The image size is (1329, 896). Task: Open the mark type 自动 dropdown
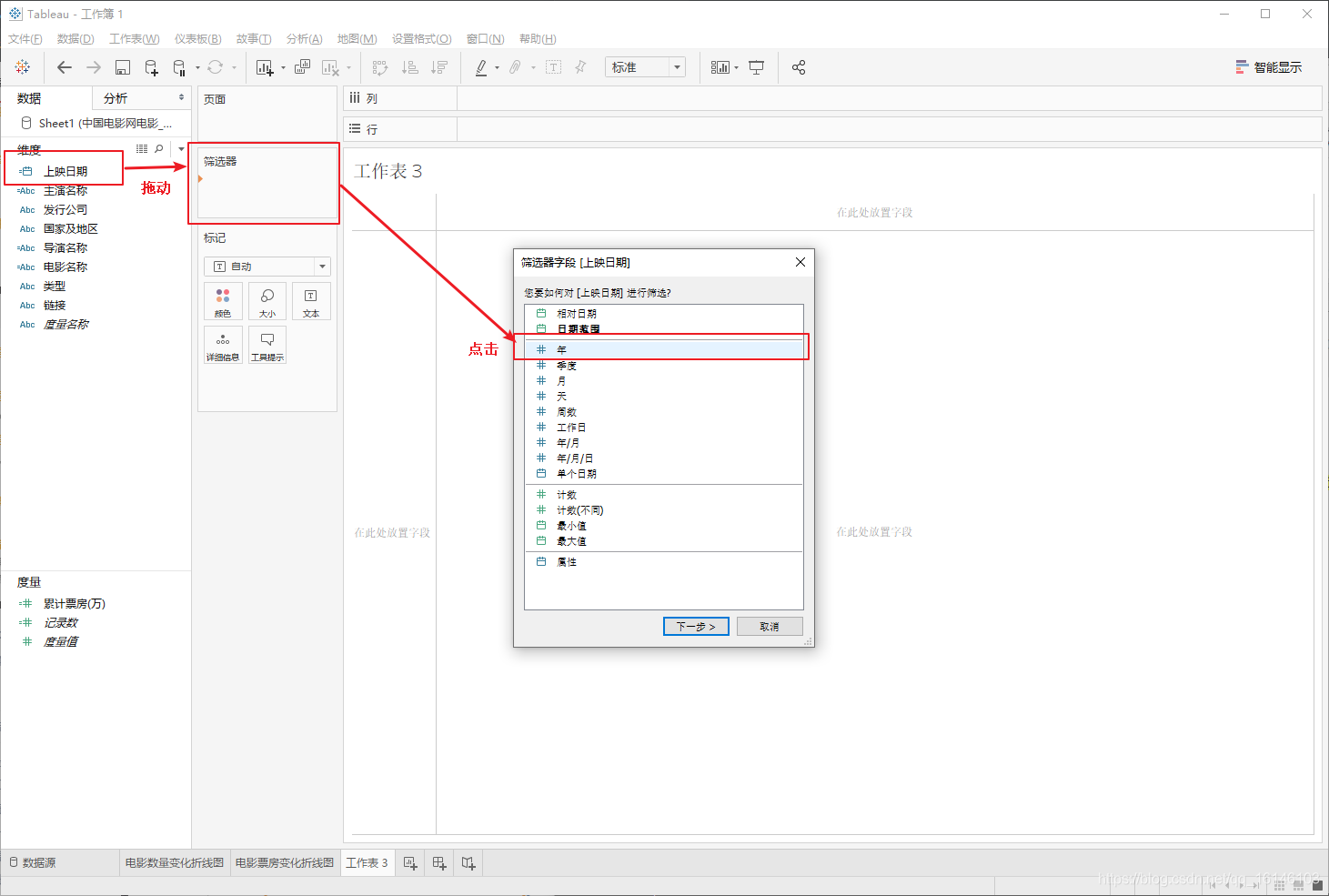point(267,267)
